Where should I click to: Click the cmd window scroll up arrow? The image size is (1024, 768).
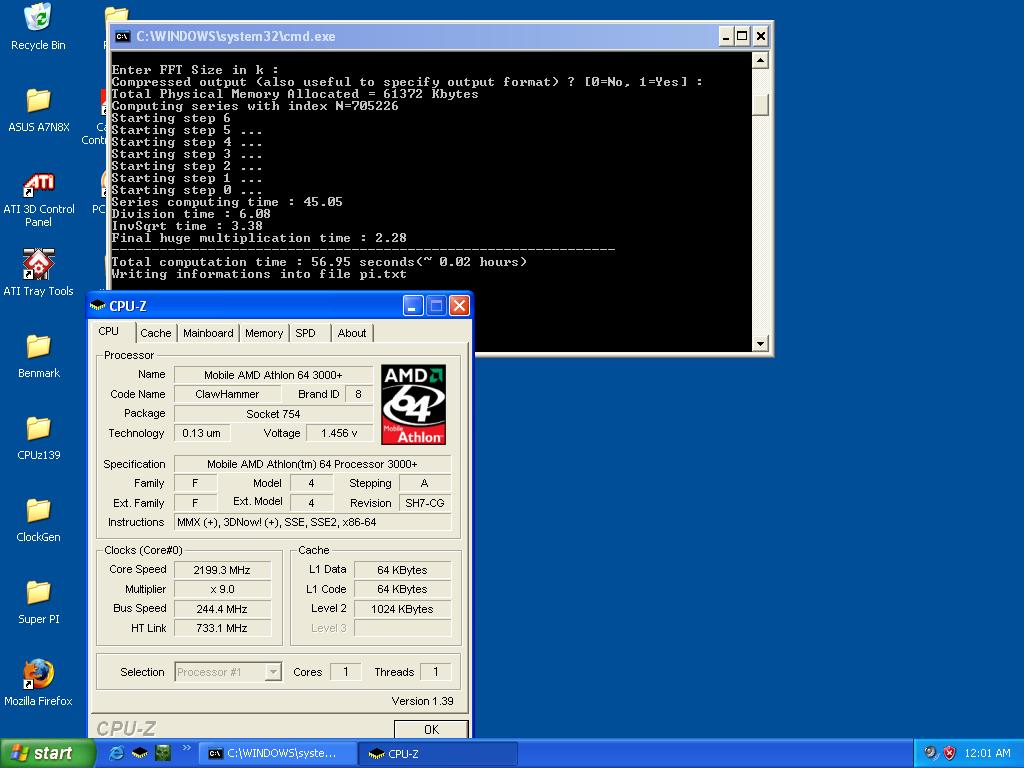(x=760, y=61)
